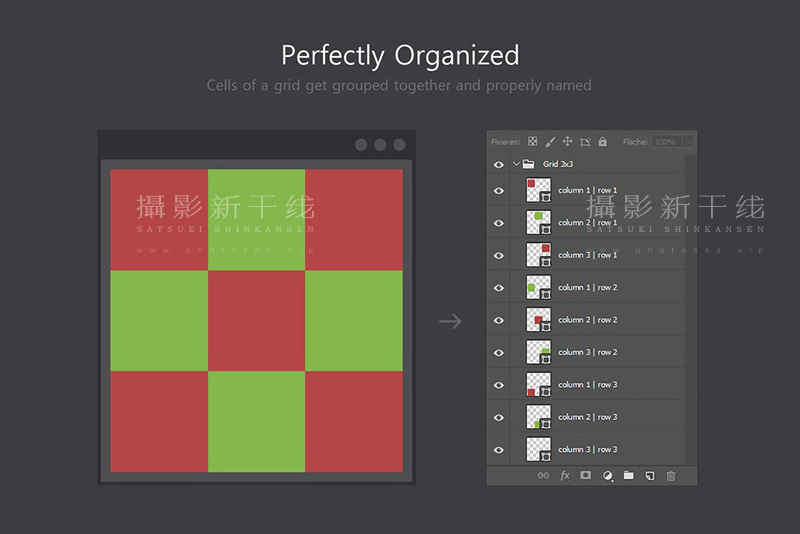Click the lock image pixels brush icon
Screen dimensions: 800x534
tap(550, 142)
